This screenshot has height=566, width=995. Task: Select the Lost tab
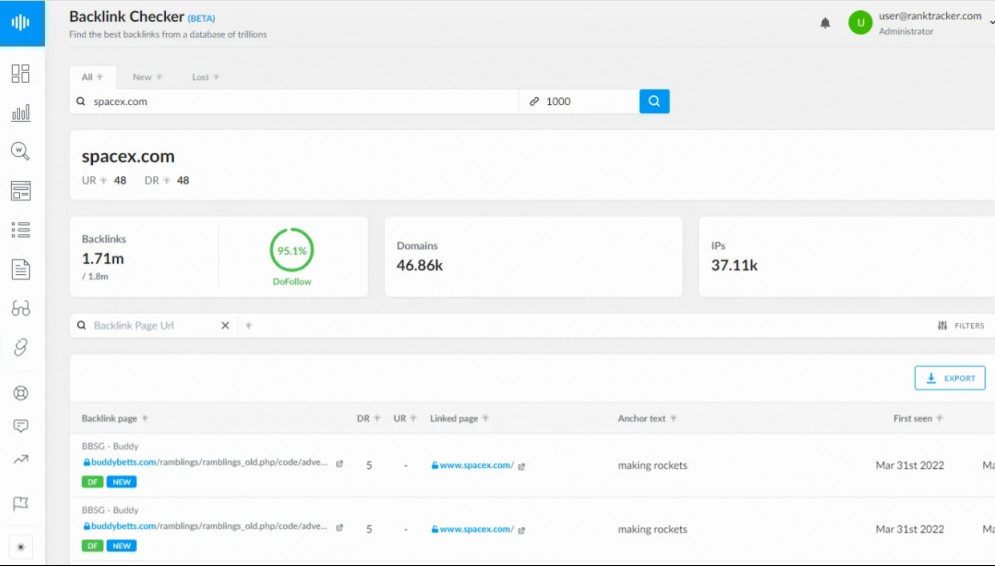(x=205, y=77)
